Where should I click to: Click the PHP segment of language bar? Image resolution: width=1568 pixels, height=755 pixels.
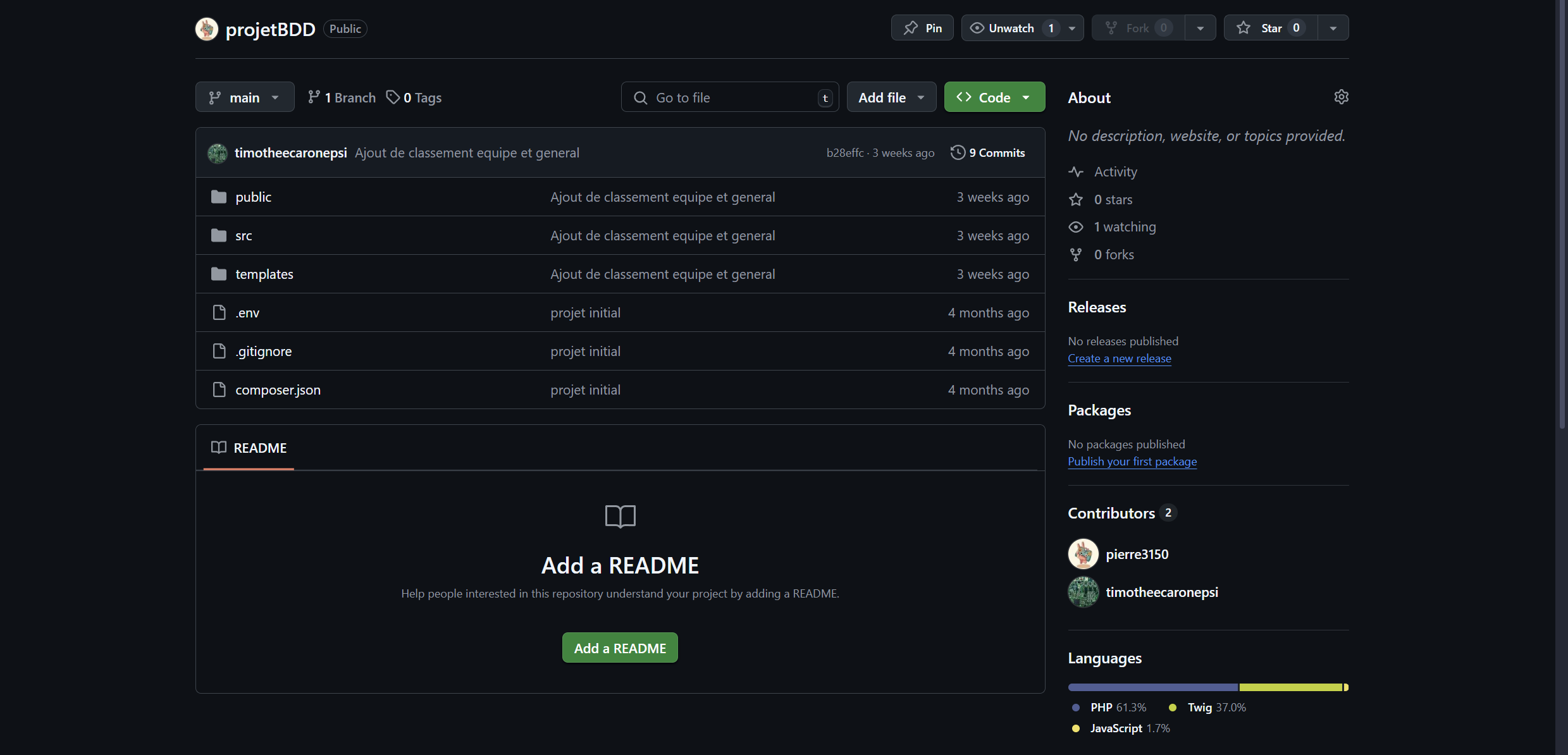[x=1153, y=687]
